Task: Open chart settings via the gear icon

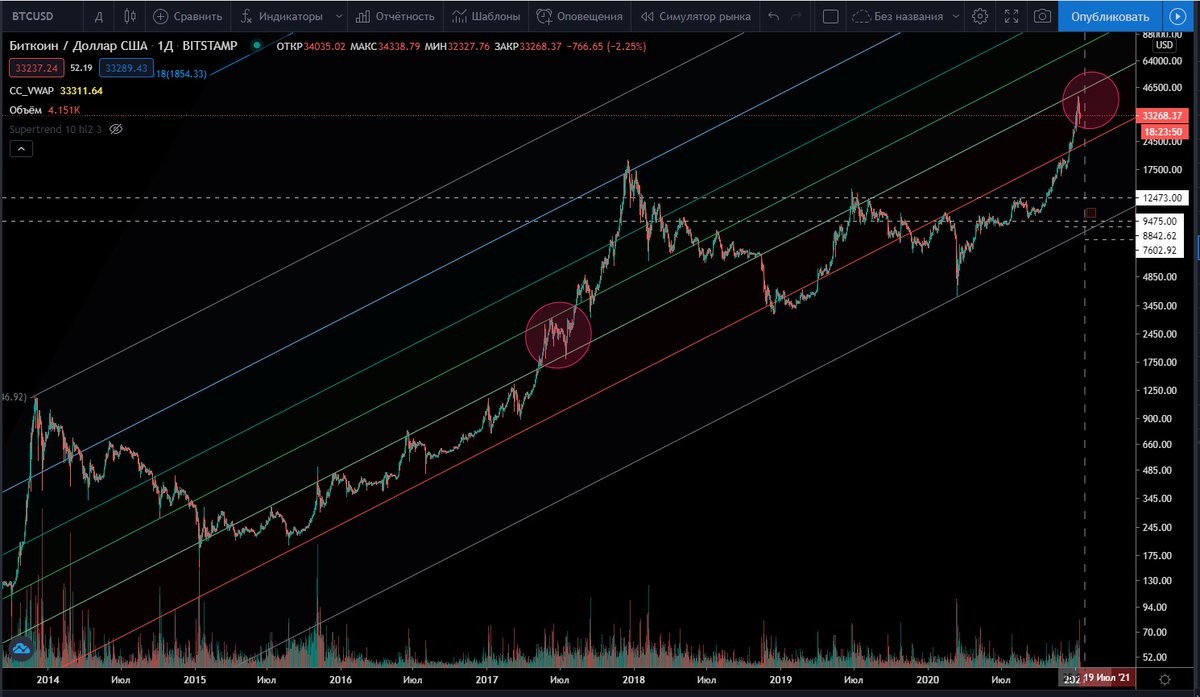Action: pyautogui.click(x=979, y=16)
